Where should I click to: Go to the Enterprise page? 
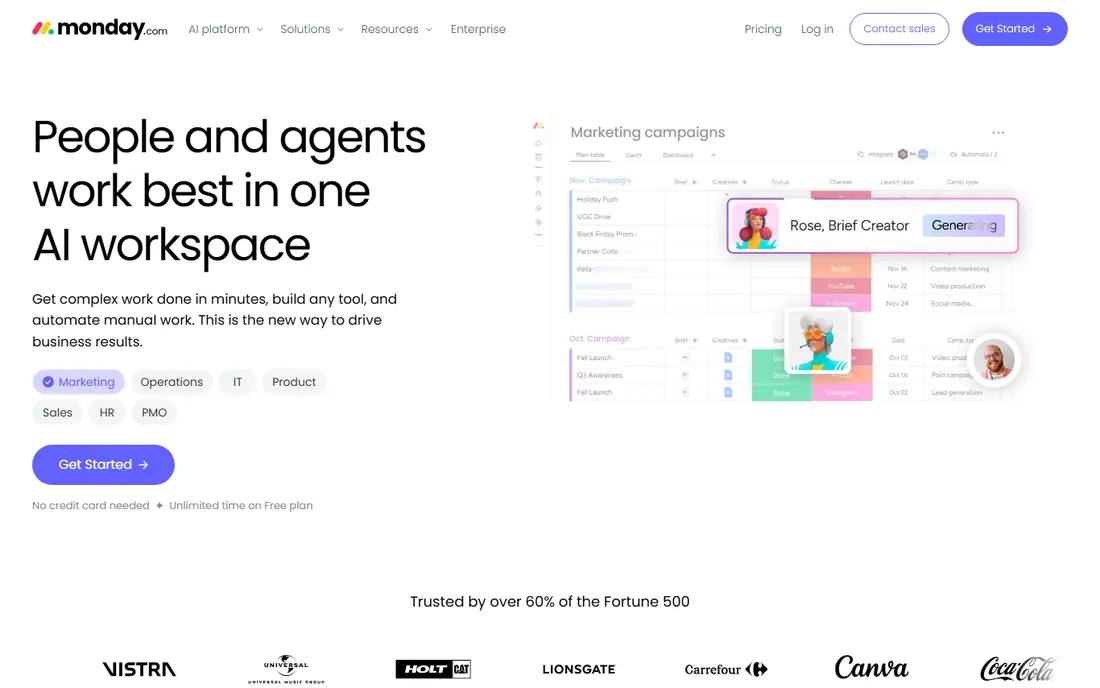coord(478,29)
